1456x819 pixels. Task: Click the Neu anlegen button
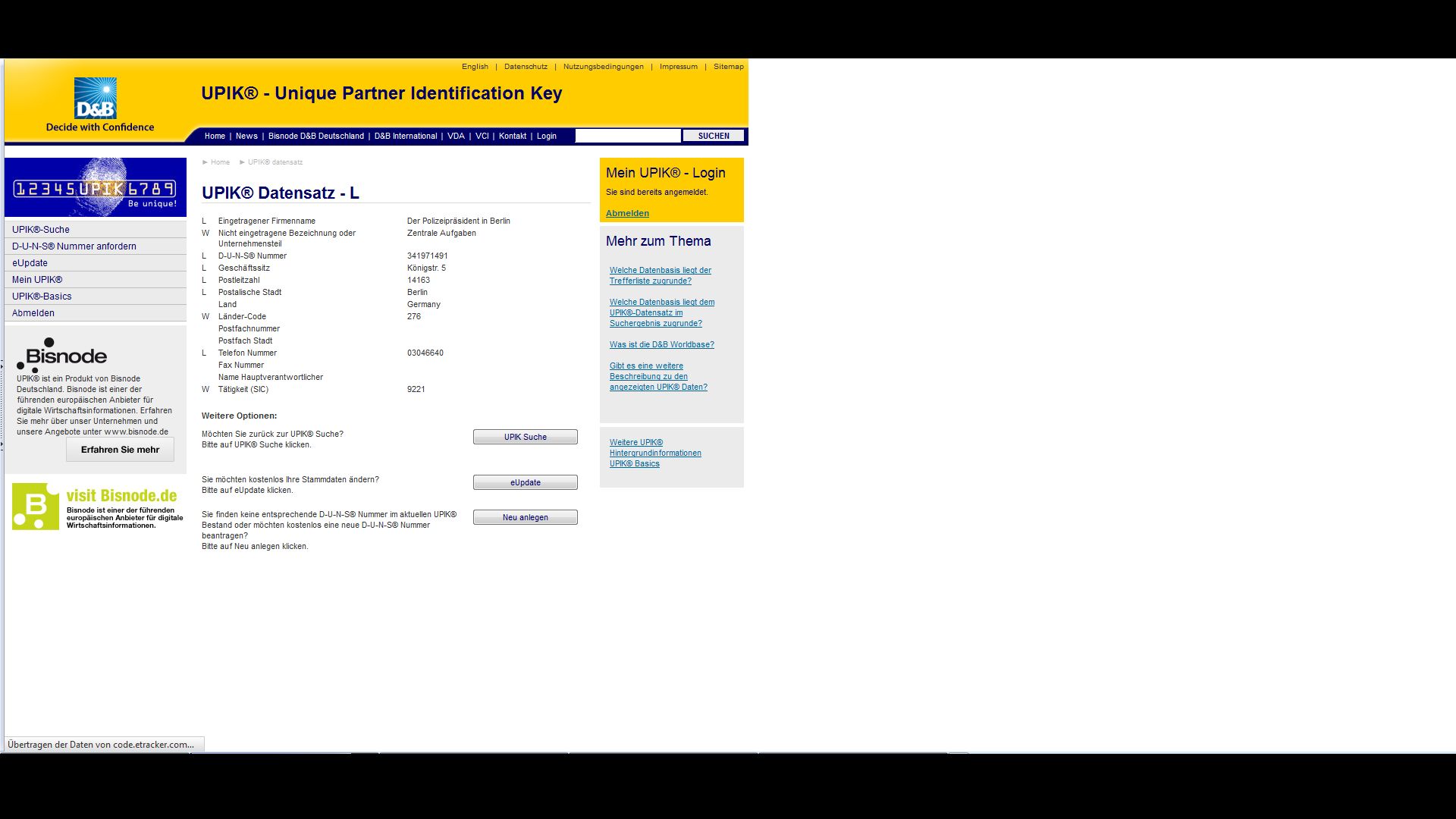tap(526, 517)
